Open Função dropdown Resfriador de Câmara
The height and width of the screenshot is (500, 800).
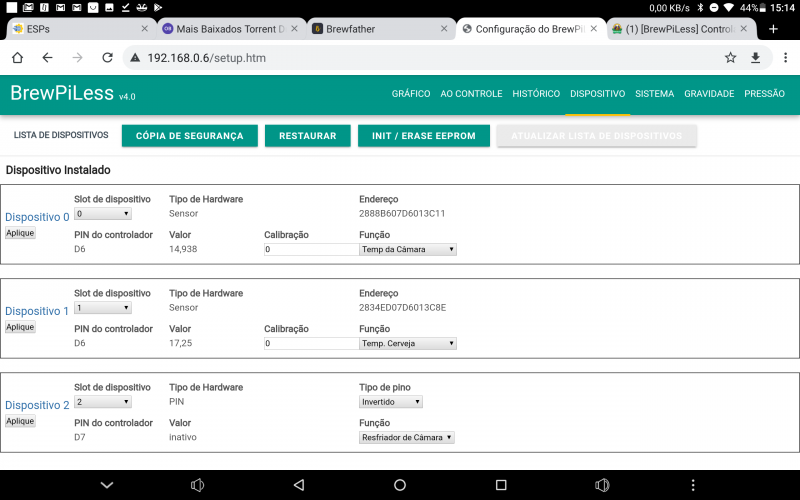click(x=407, y=437)
